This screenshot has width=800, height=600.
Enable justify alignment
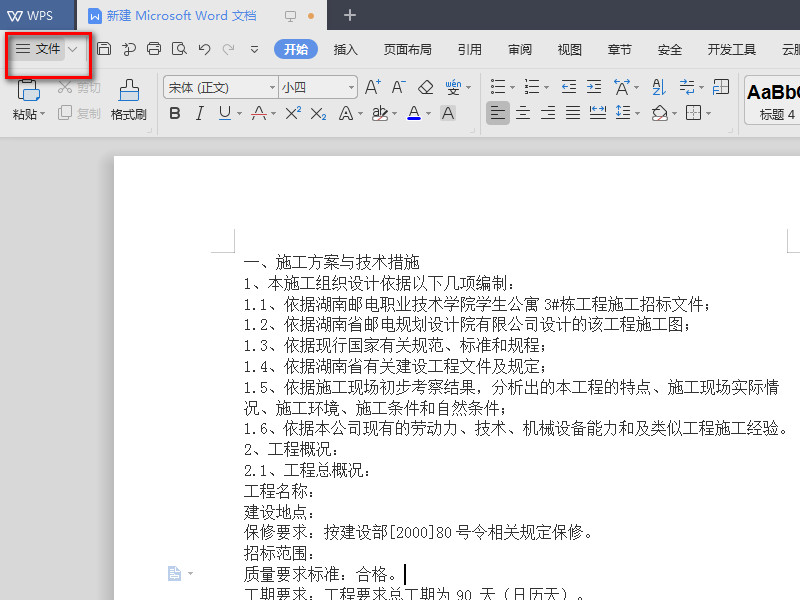pyautogui.click(x=571, y=113)
